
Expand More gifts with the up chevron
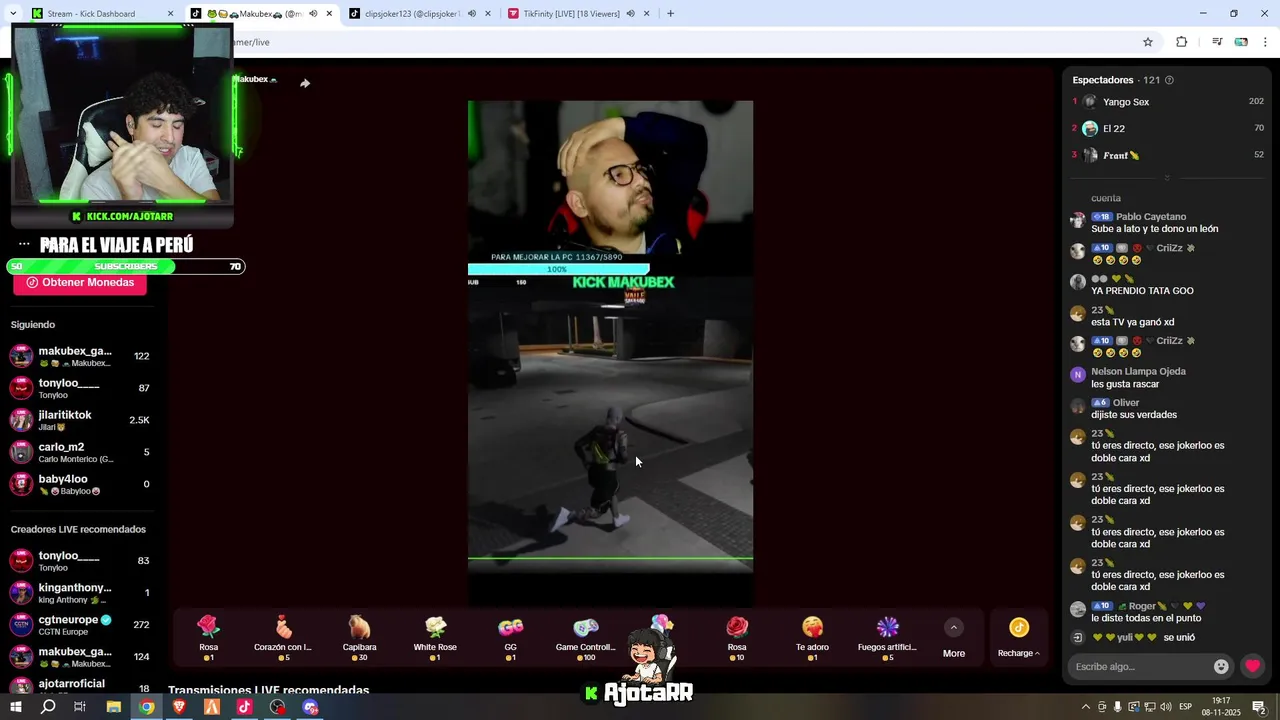point(954,627)
